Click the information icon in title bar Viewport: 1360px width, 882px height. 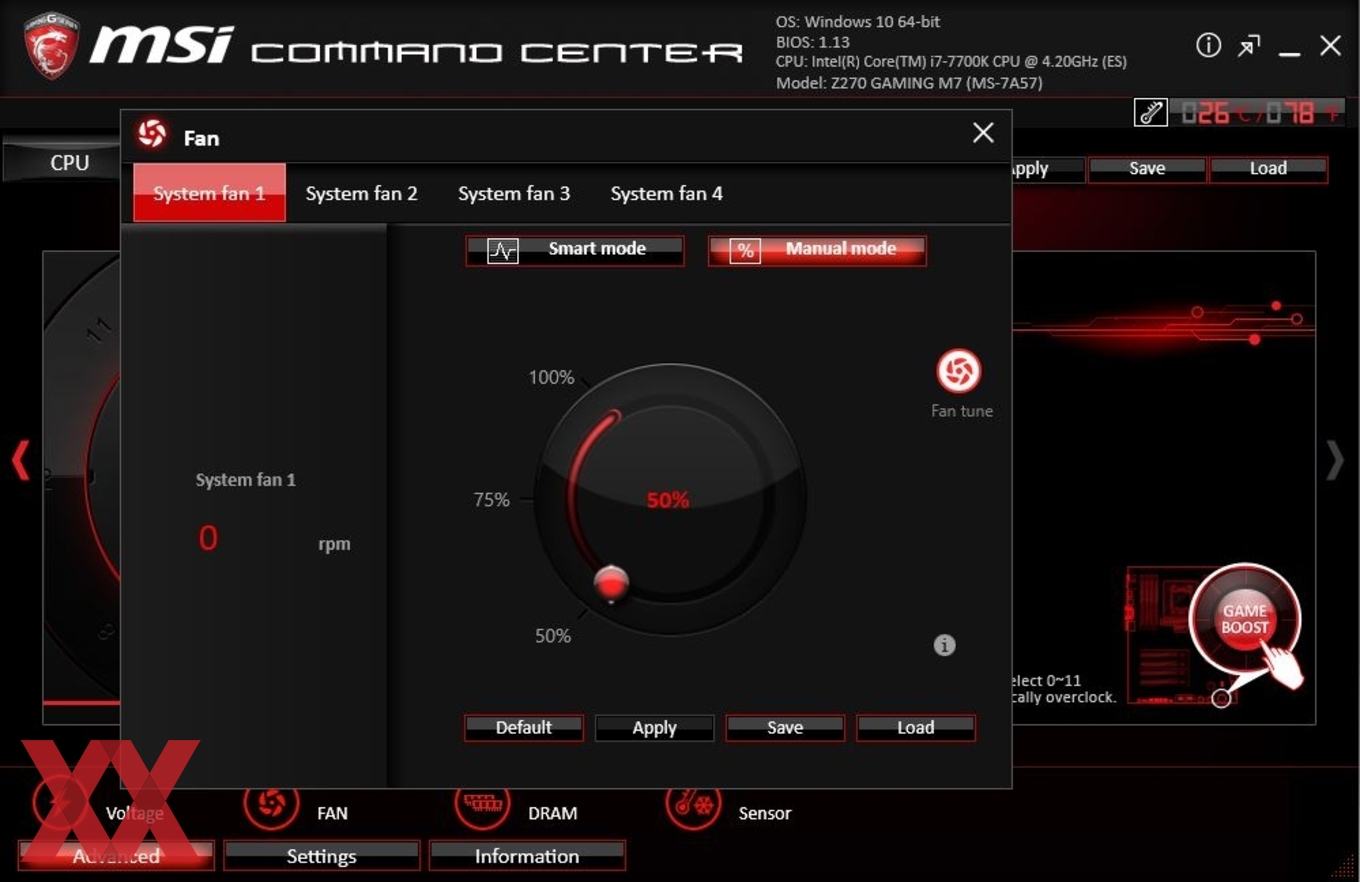click(x=1208, y=45)
